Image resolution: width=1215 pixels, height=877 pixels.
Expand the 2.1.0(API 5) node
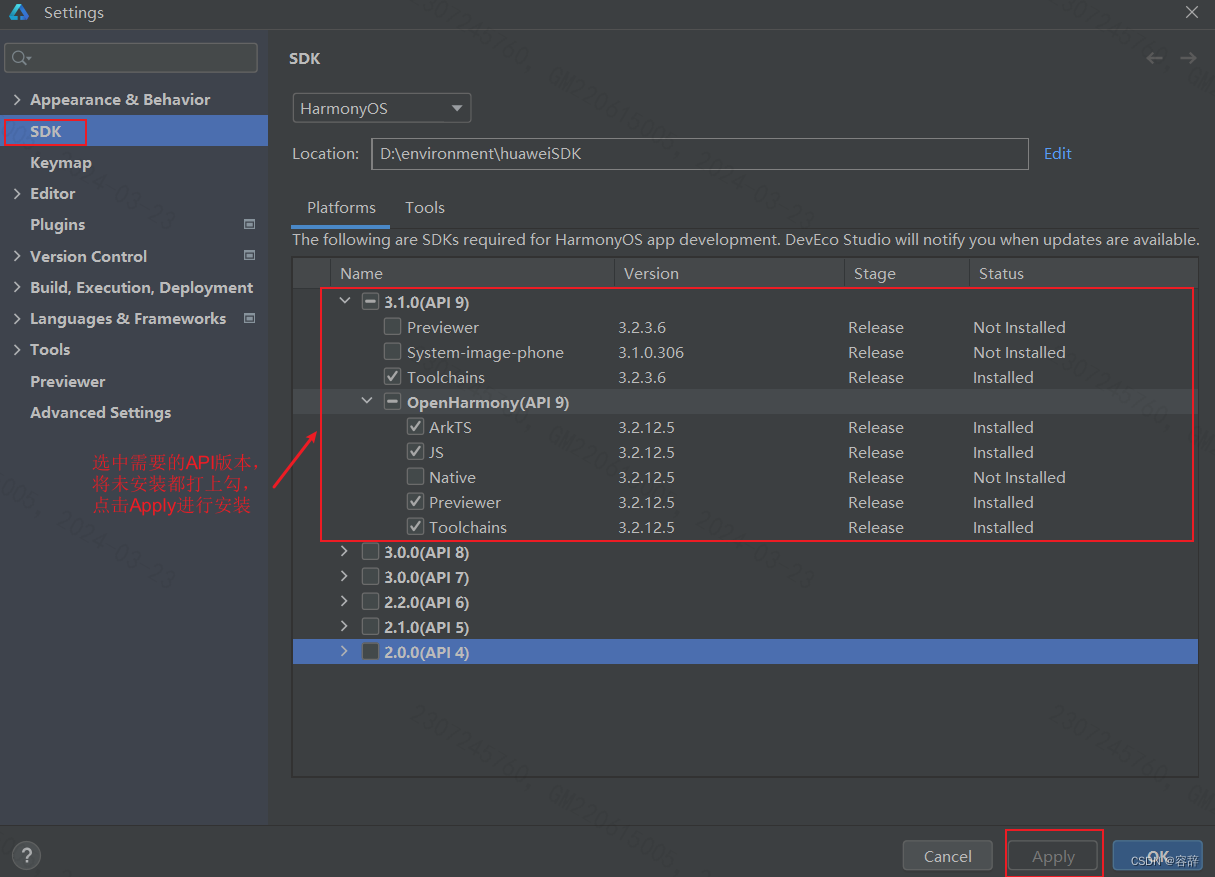pos(345,626)
